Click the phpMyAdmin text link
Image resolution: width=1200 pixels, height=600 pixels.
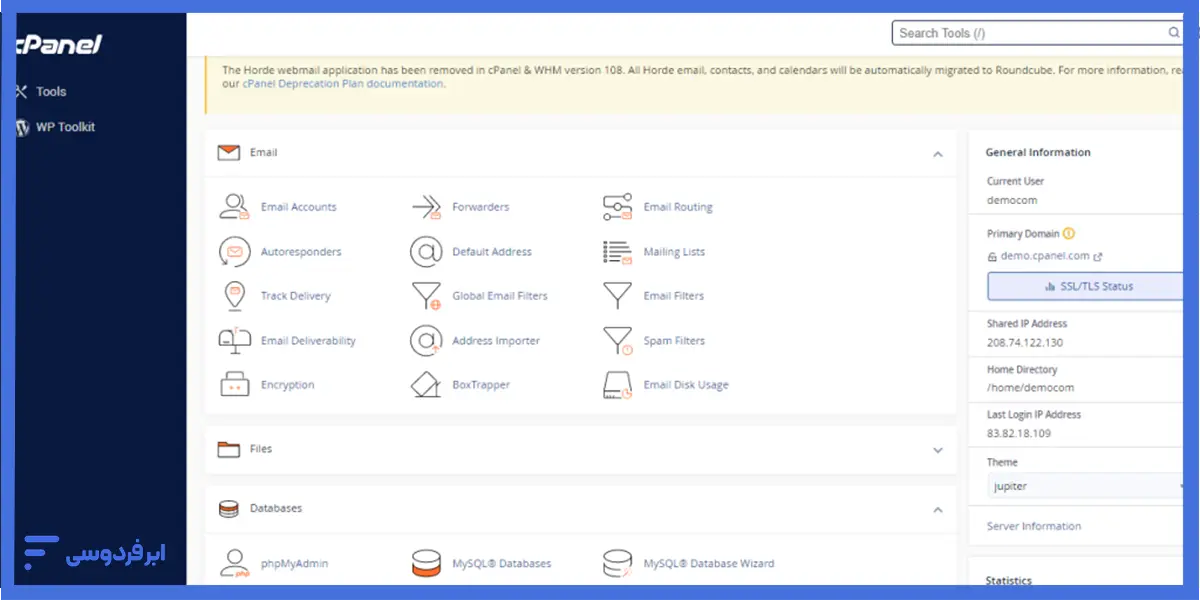pyautogui.click(x=294, y=564)
